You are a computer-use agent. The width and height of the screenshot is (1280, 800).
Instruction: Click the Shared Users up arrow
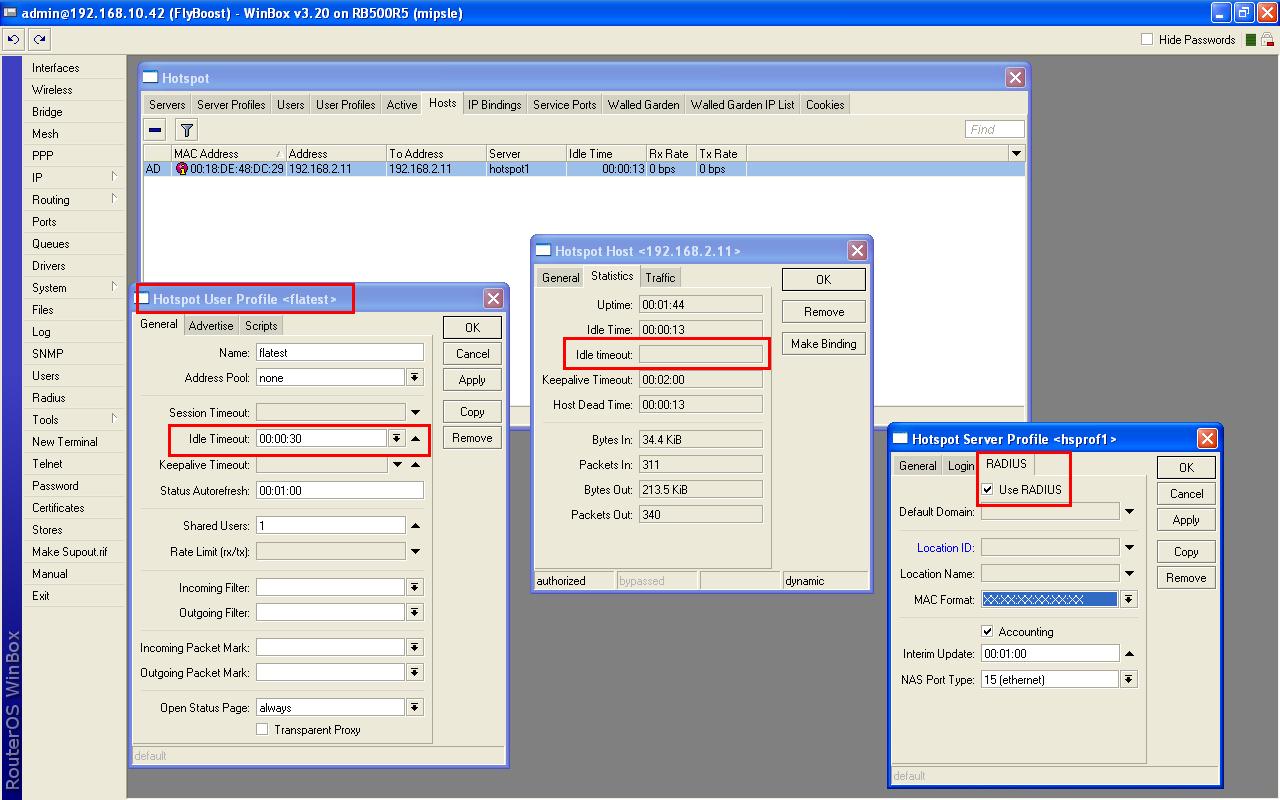pyautogui.click(x=416, y=526)
